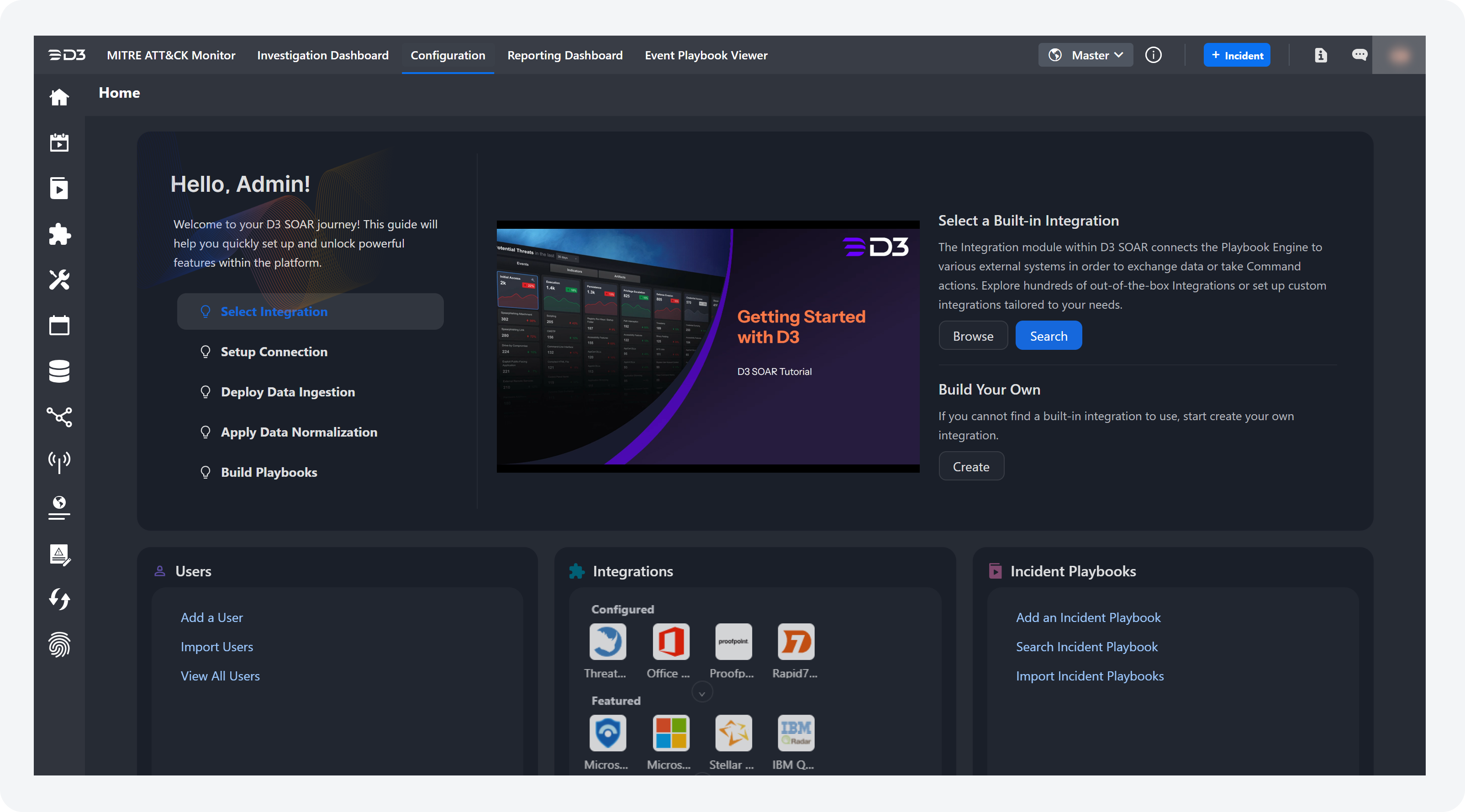This screenshot has width=1465, height=812.
Task: Open the chat bubble icon in the header
Action: point(1359,55)
